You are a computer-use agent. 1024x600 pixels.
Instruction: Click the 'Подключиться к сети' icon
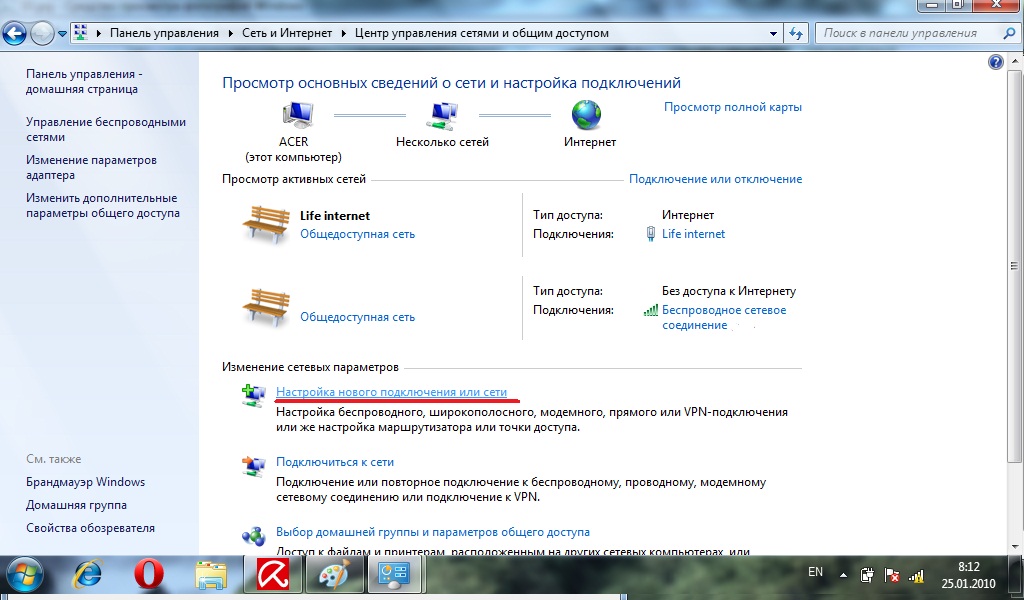coord(253,466)
